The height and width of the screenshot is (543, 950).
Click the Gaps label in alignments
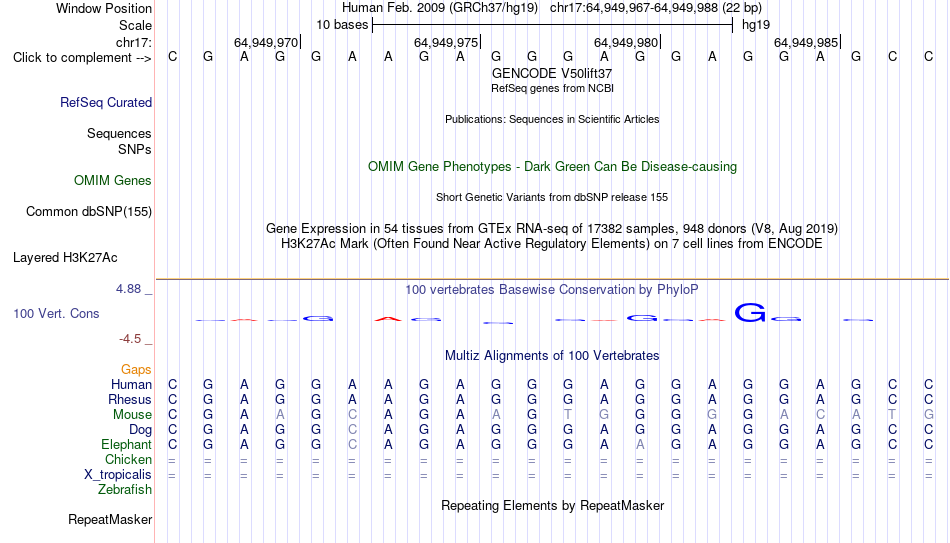click(136, 370)
